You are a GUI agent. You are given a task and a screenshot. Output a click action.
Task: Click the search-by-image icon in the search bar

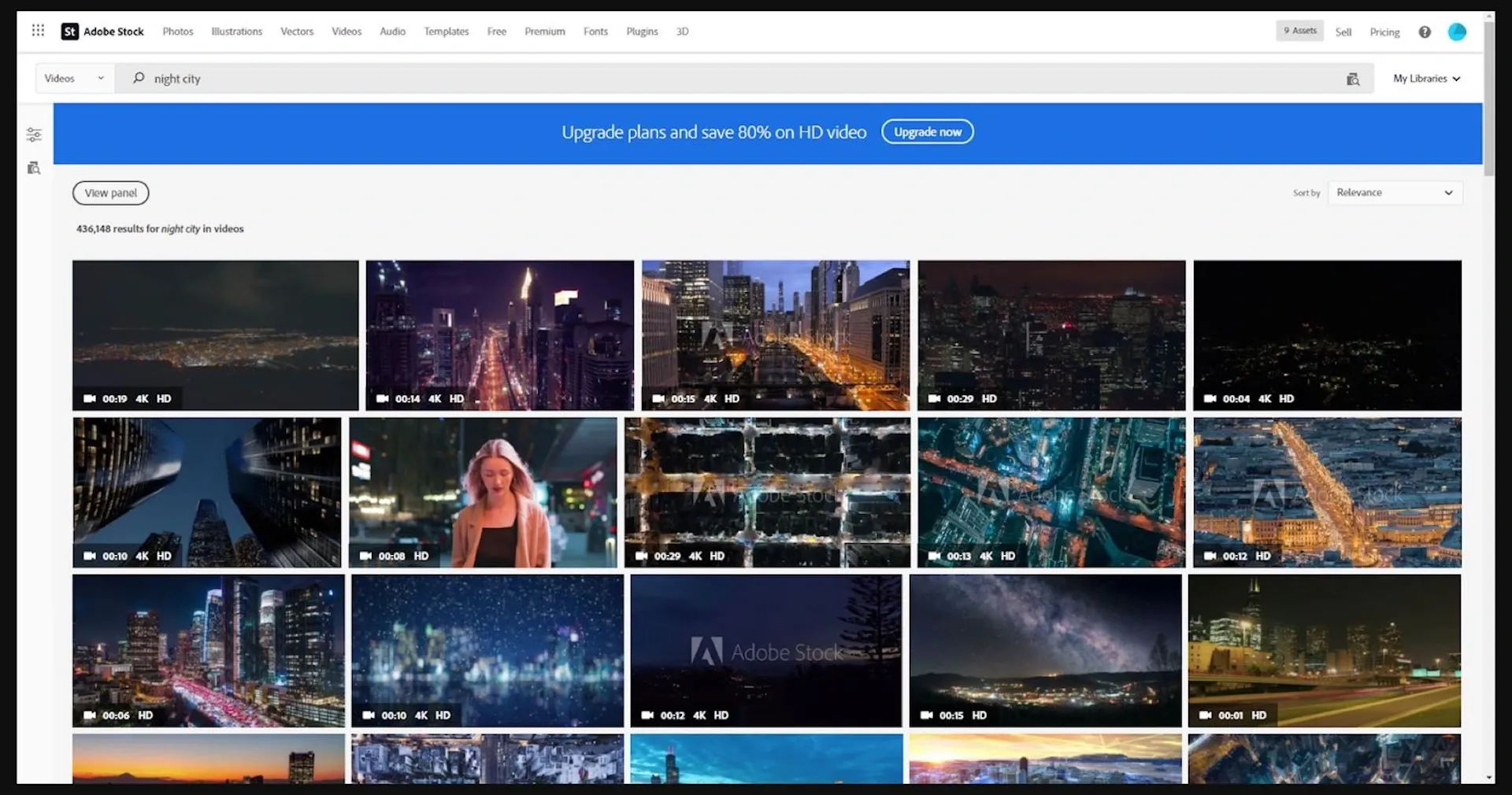[1353, 79]
